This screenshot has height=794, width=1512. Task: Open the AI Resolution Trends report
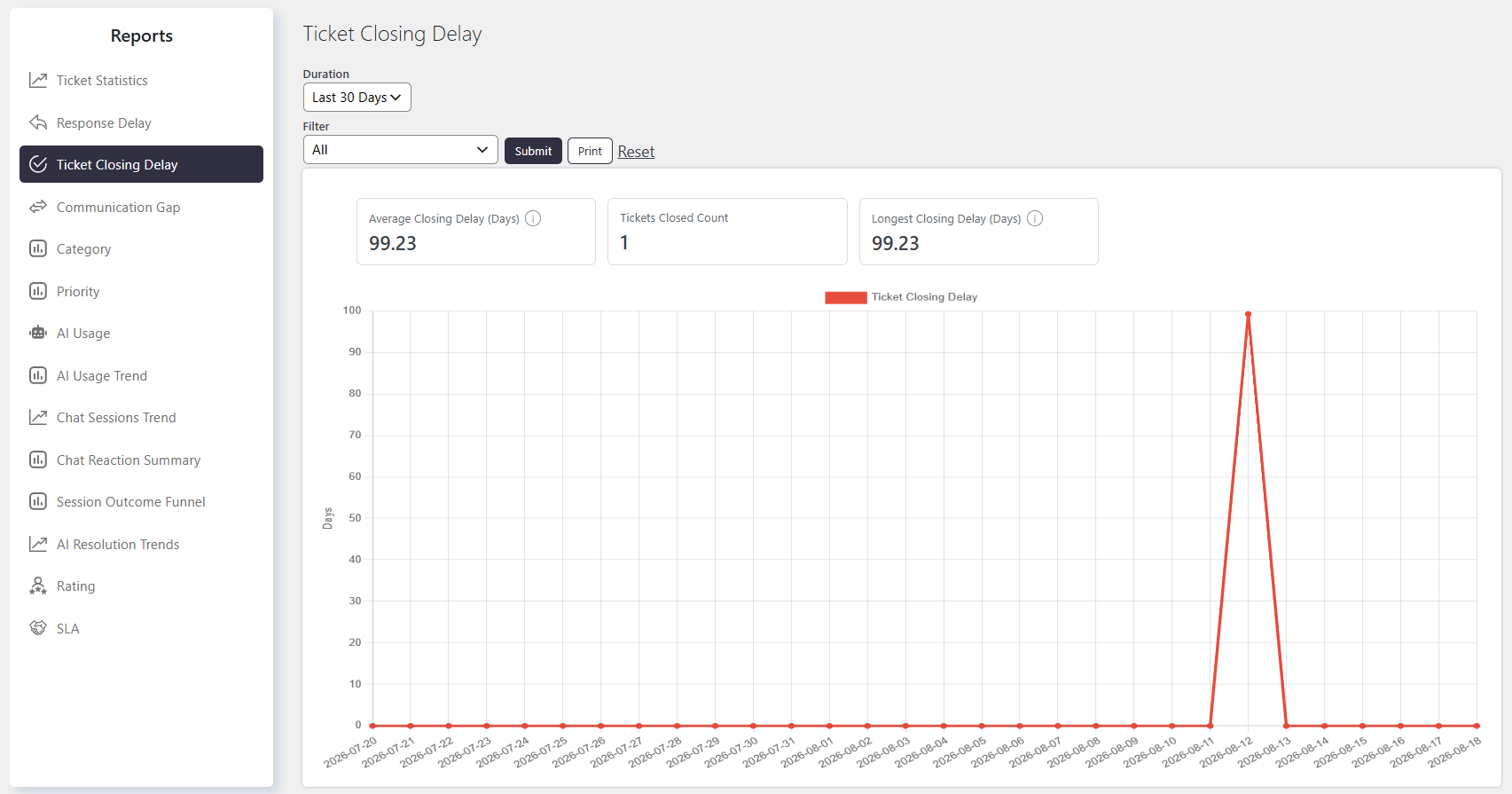point(141,544)
